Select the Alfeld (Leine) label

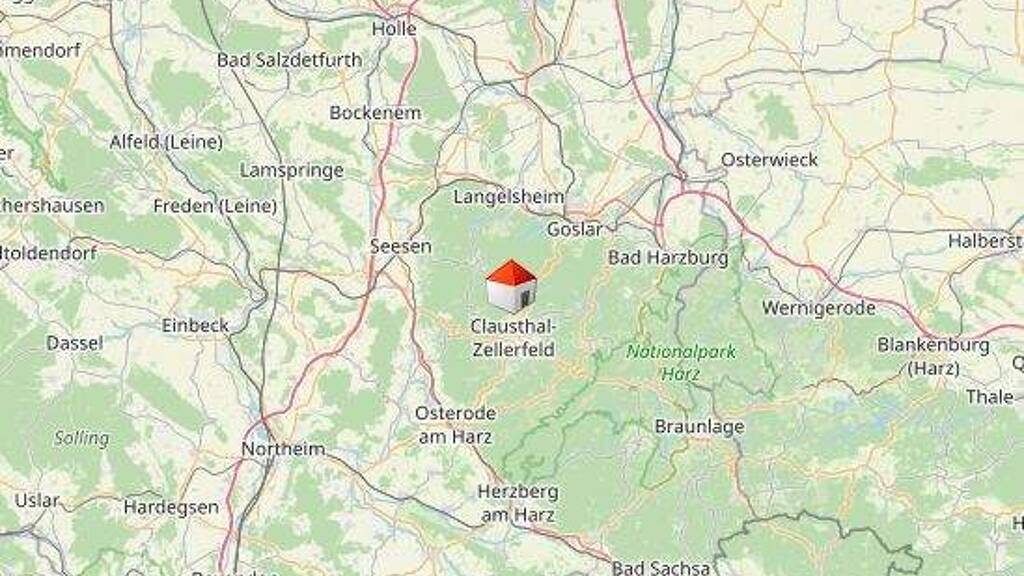[166, 142]
